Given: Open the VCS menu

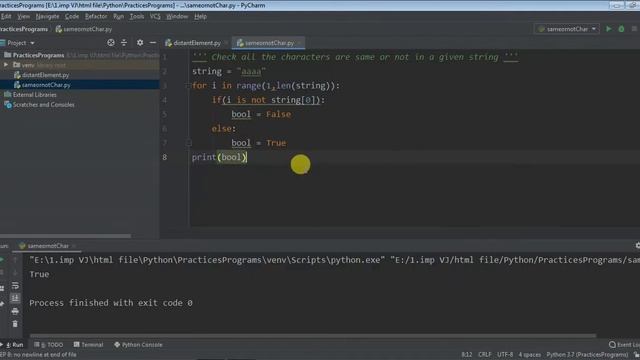Looking at the screenshot, I should pos(155,16).
